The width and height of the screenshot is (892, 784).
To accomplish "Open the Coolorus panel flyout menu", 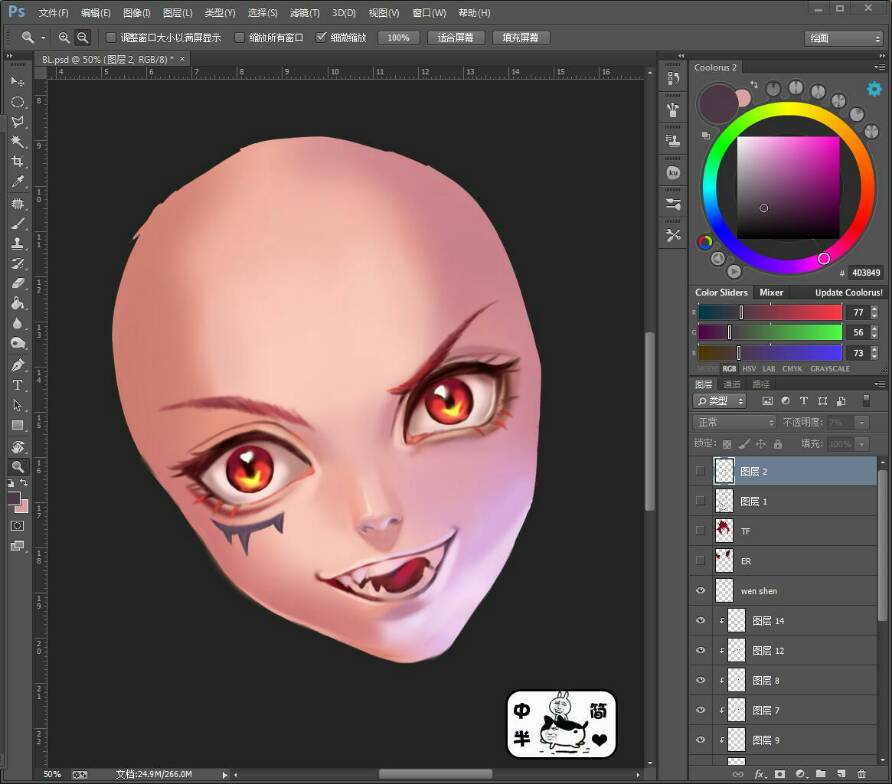I will click(x=879, y=67).
